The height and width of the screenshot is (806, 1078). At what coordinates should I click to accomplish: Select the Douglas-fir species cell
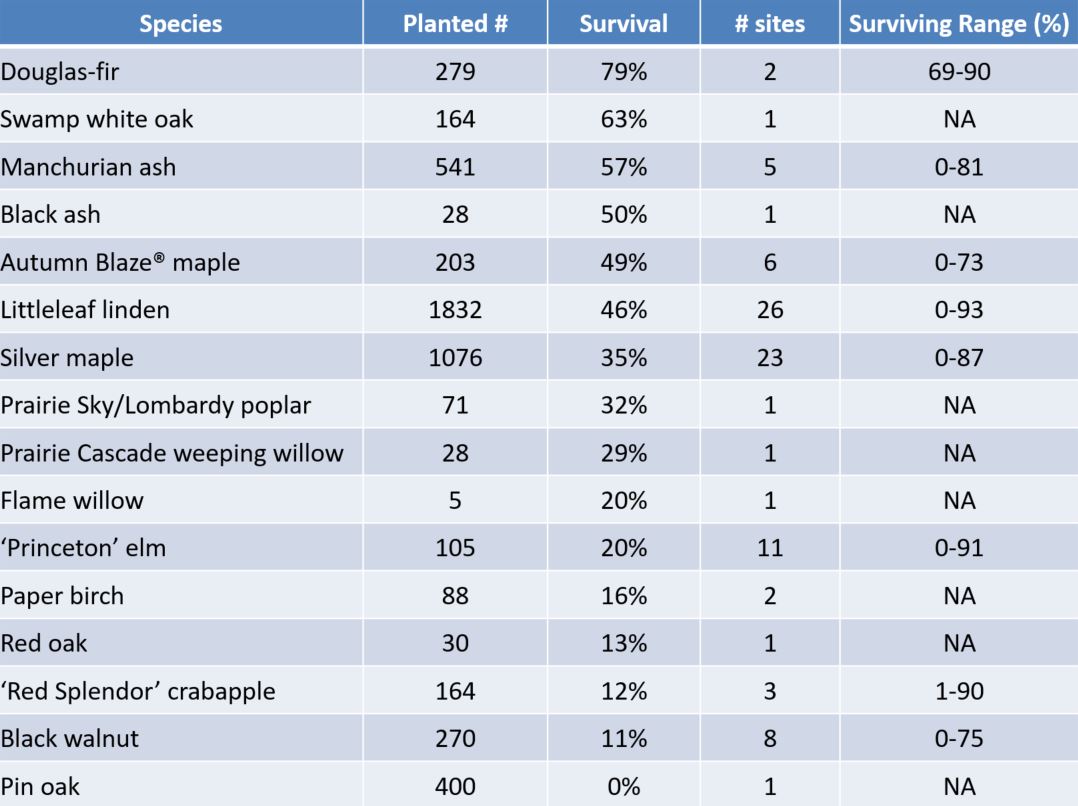click(x=52, y=72)
